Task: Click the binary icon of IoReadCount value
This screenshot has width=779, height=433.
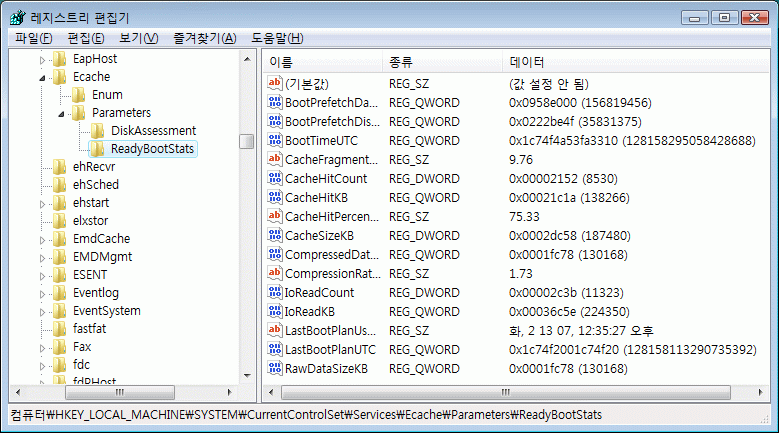Action: point(275,292)
